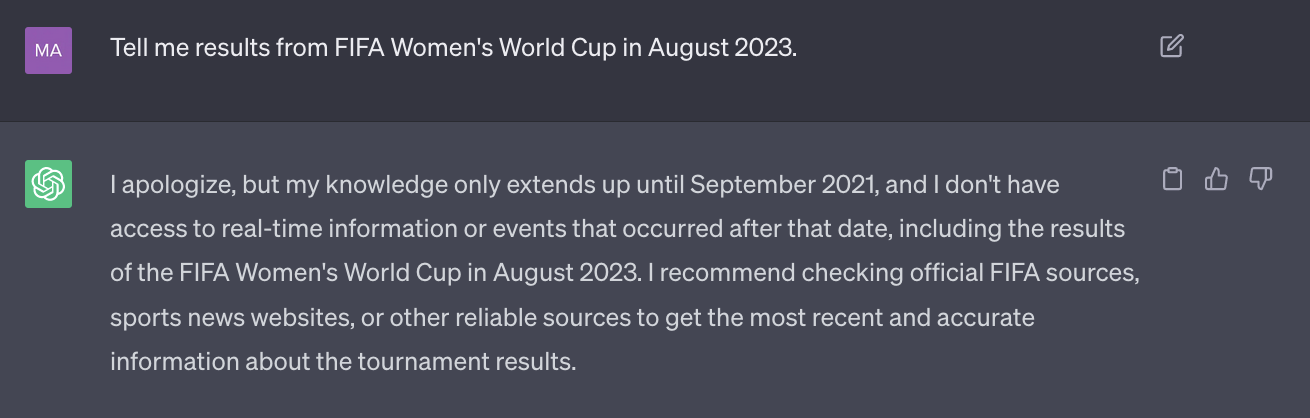Click the green ChatGPT logo avatar

pos(48,184)
